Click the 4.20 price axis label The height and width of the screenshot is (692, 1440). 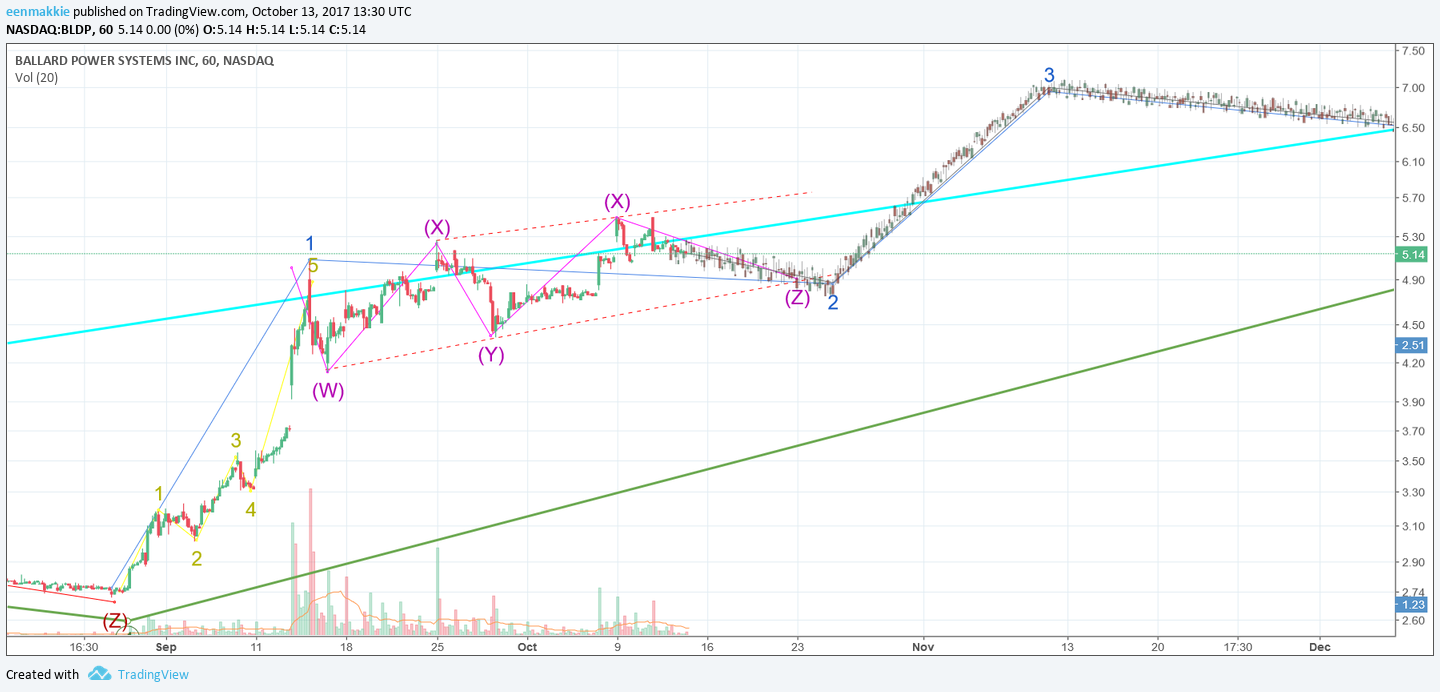[x=1413, y=364]
